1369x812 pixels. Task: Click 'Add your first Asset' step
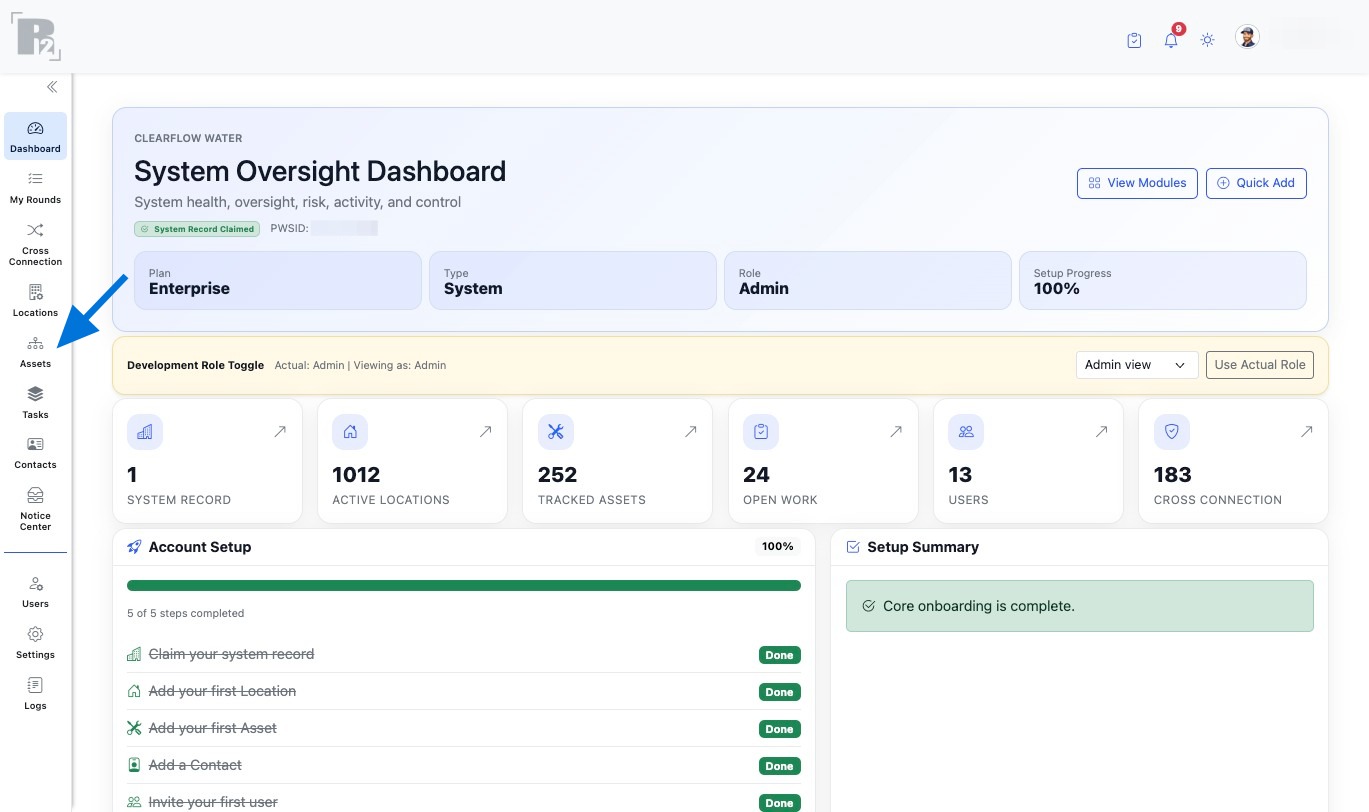(x=213, y=728)
